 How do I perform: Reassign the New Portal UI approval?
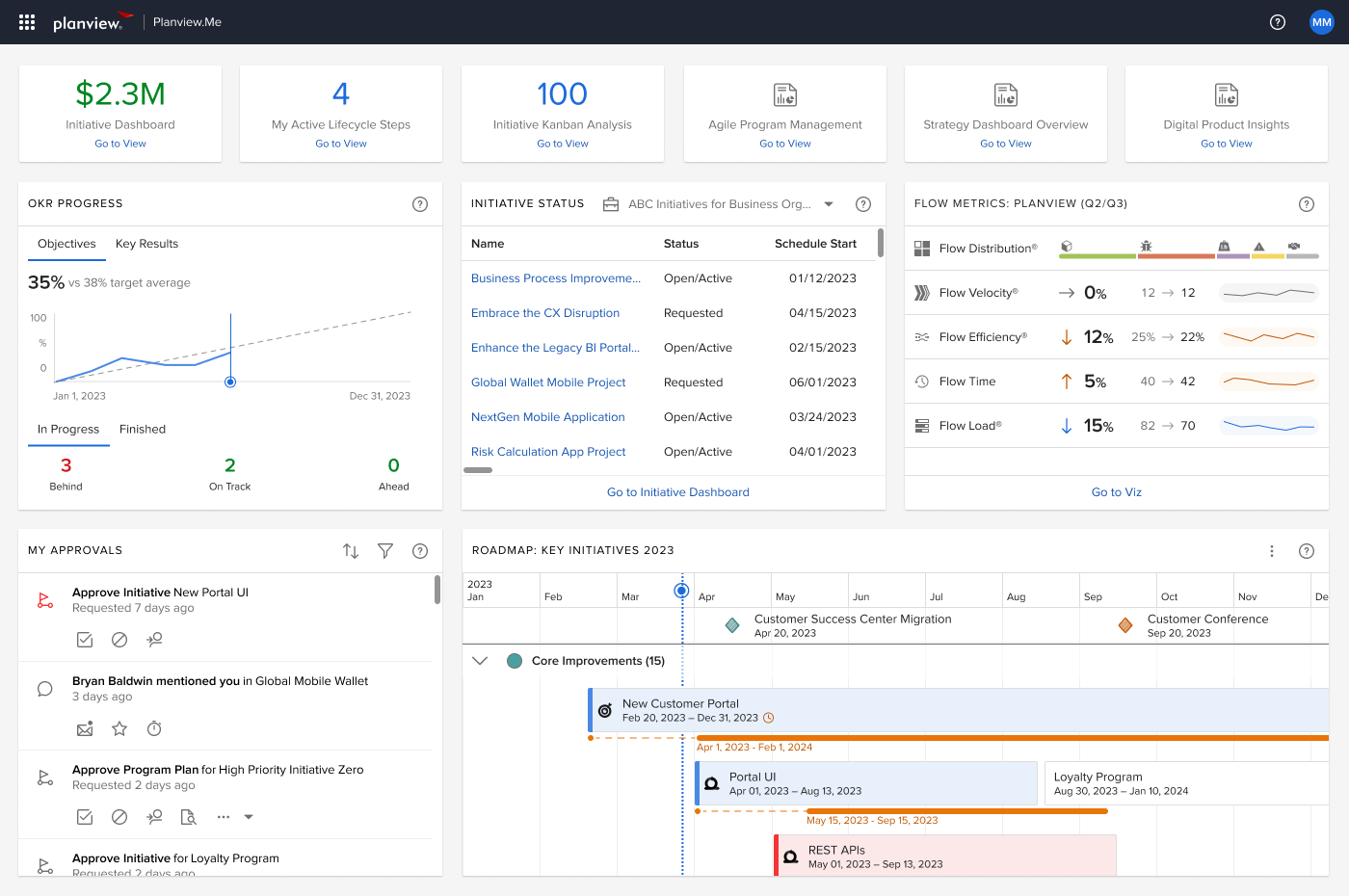coord(154,640)
